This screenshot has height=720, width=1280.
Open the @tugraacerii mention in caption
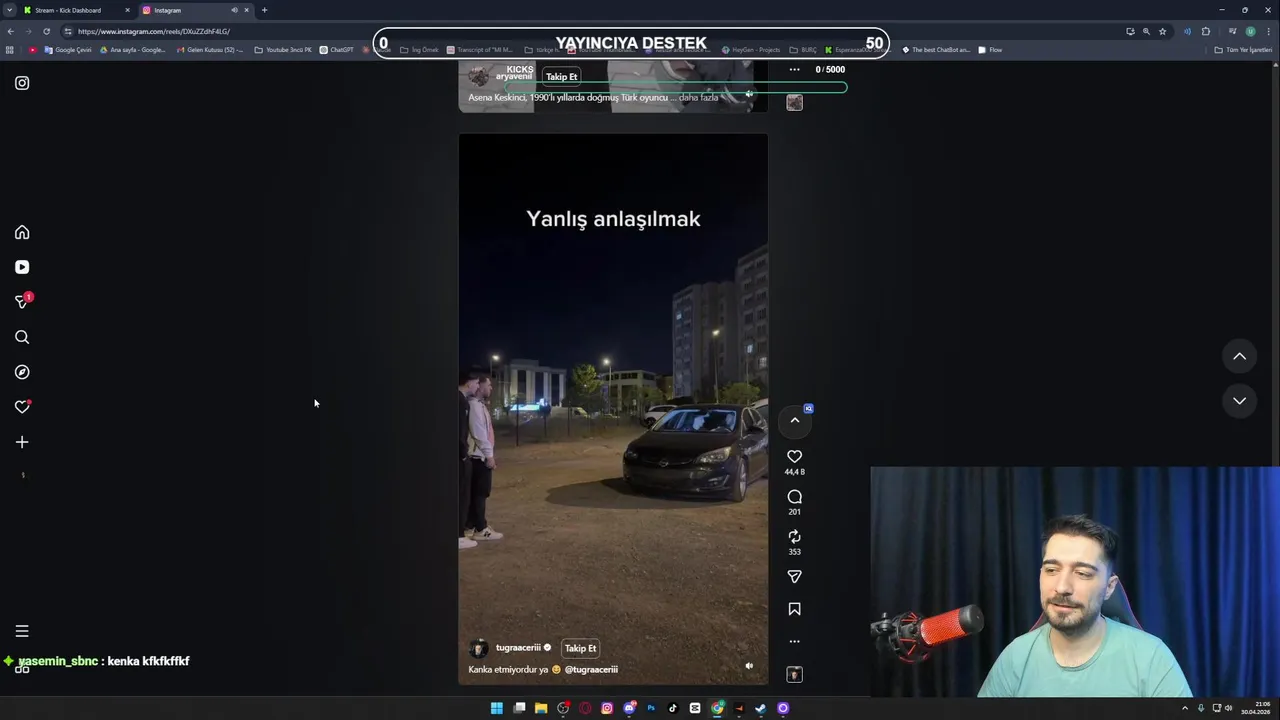(x=591, y=670)
